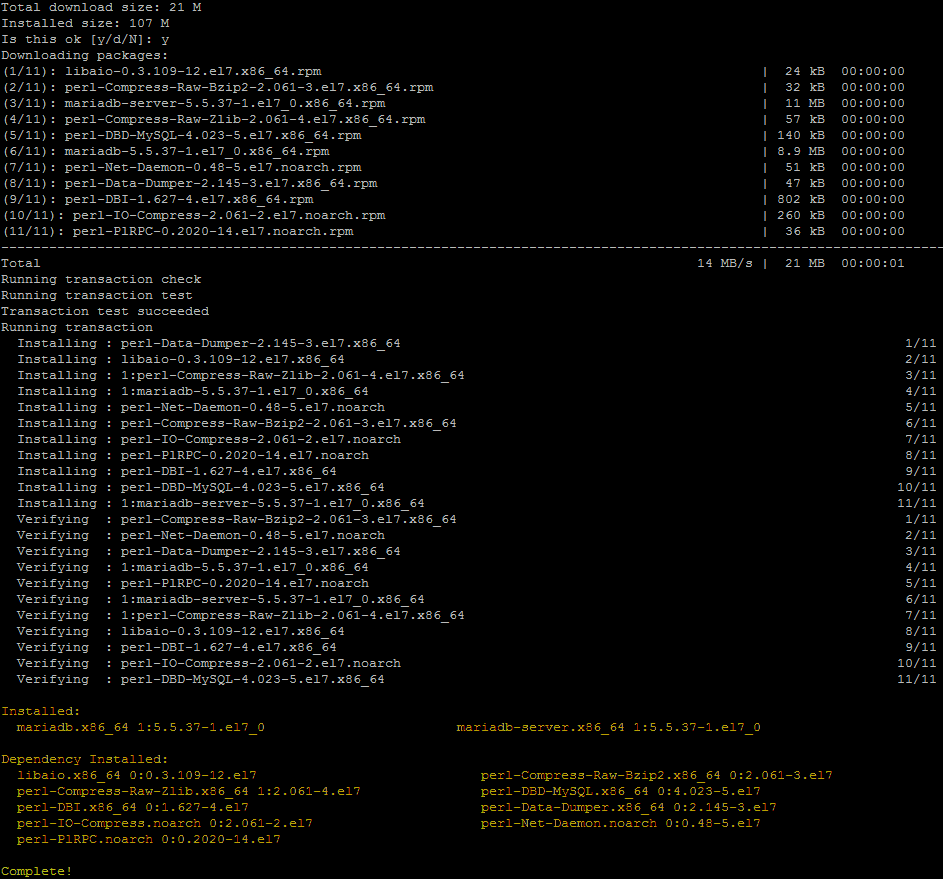The height and width of the screenshot is (879, 943).
Task: Click 'perl-Net-Daemon.noarch 0:0.48-5.el7' entry
Action: tap(621, 824)
